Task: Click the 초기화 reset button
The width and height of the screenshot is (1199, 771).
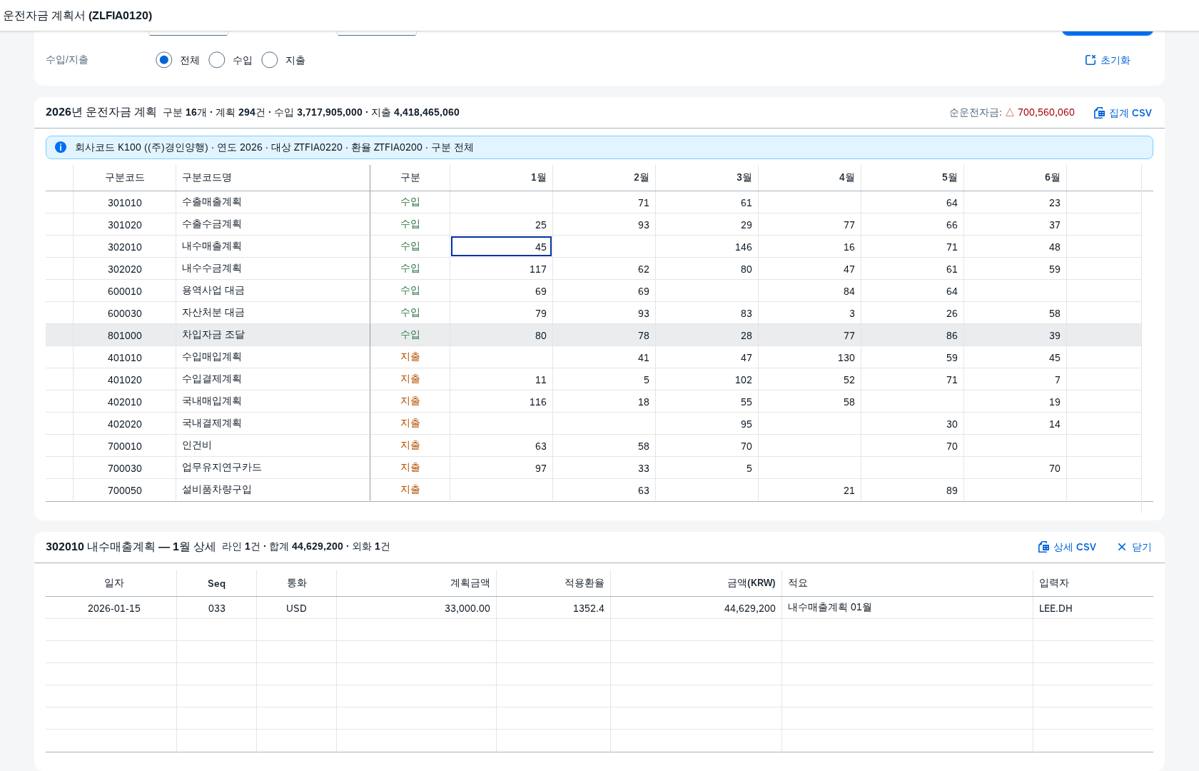Action: [1107, 60]
